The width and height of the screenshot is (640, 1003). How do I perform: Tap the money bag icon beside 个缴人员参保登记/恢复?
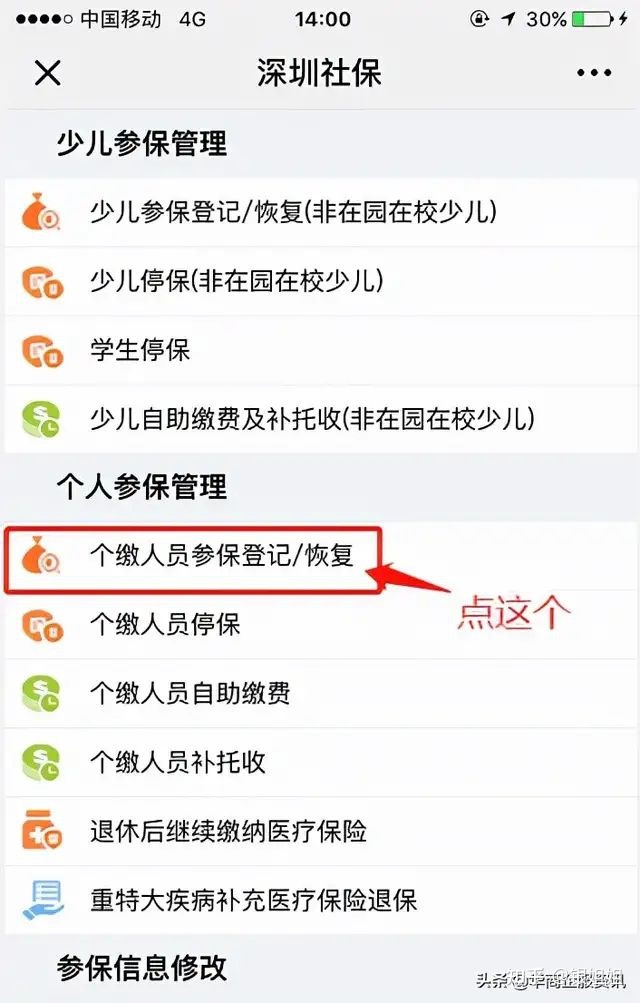coord(41,555)
